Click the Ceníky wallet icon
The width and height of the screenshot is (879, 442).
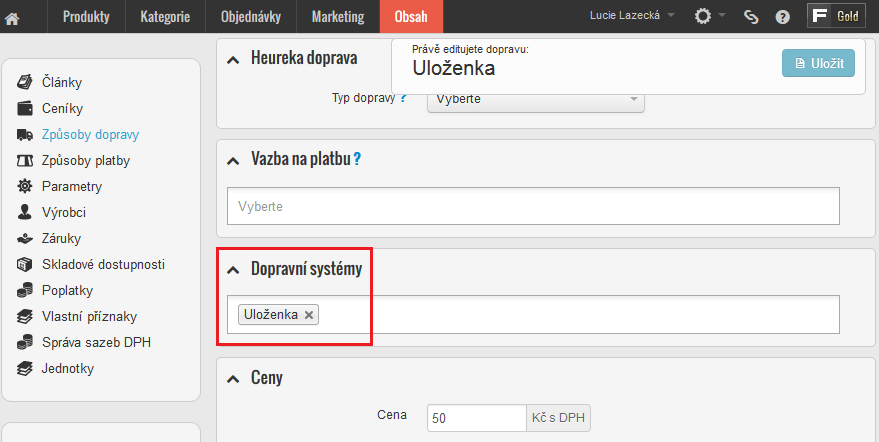[x=25, y=108]
